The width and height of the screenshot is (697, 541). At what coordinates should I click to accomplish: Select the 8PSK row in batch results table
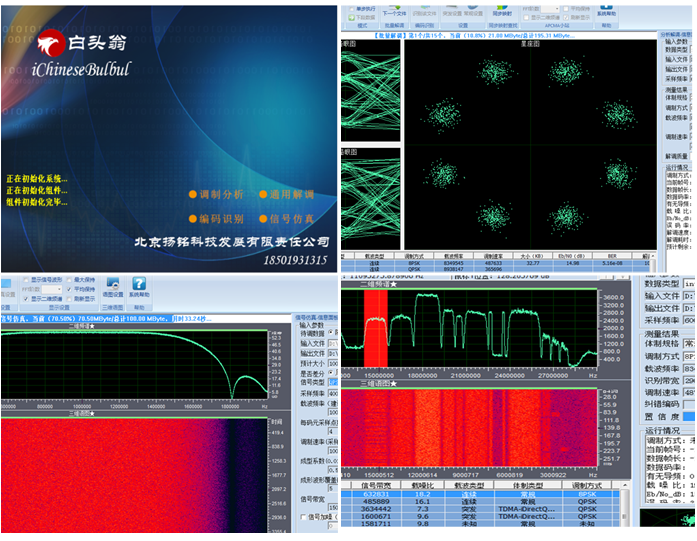click(x=496, y=263)
